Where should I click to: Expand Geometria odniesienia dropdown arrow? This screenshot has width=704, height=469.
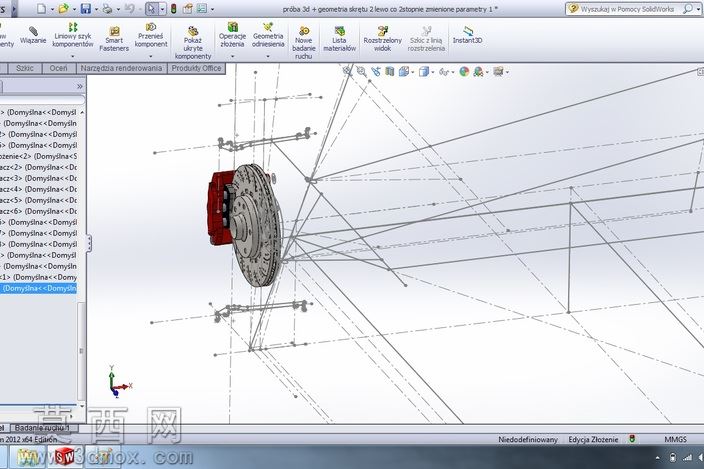(x=268, y=57)
